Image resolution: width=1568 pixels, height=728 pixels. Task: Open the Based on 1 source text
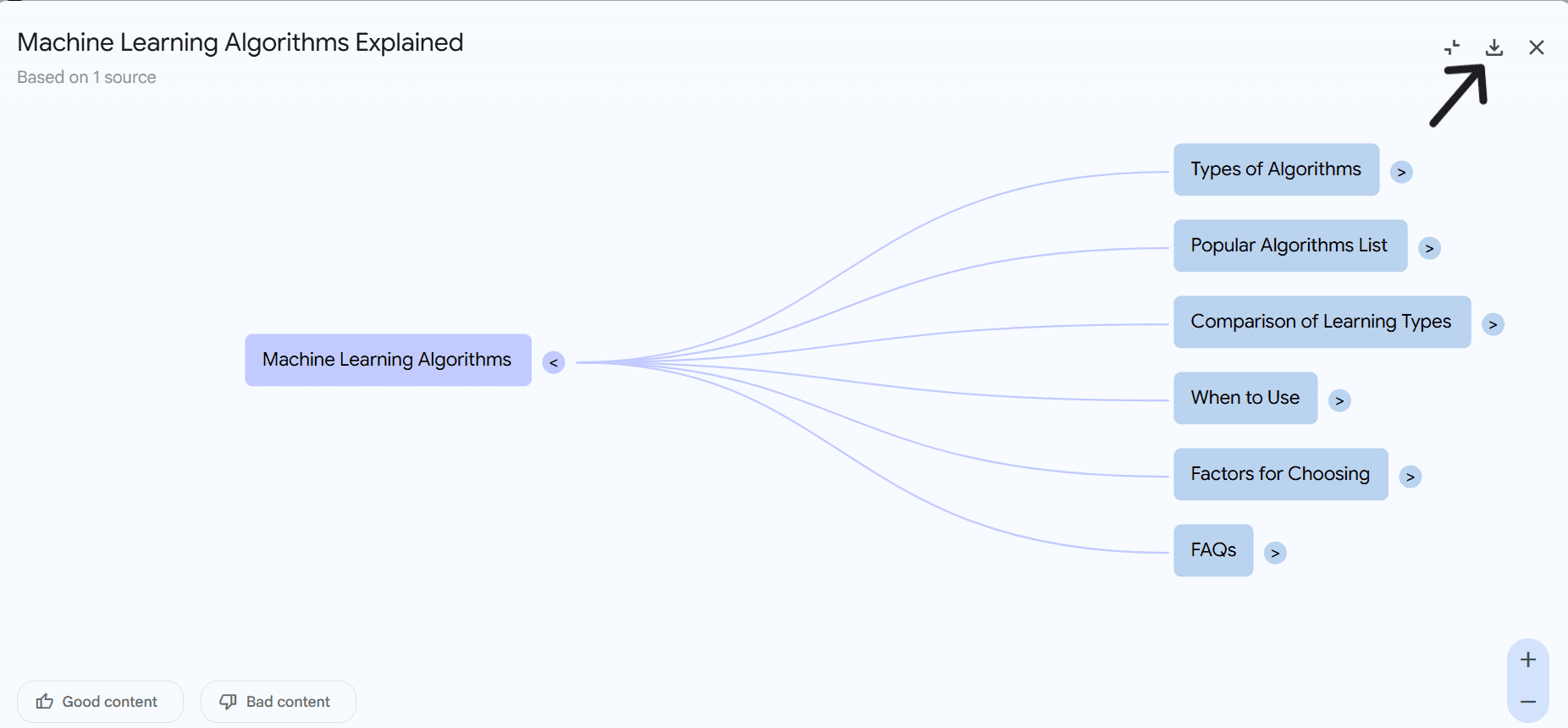pos(86,77)
